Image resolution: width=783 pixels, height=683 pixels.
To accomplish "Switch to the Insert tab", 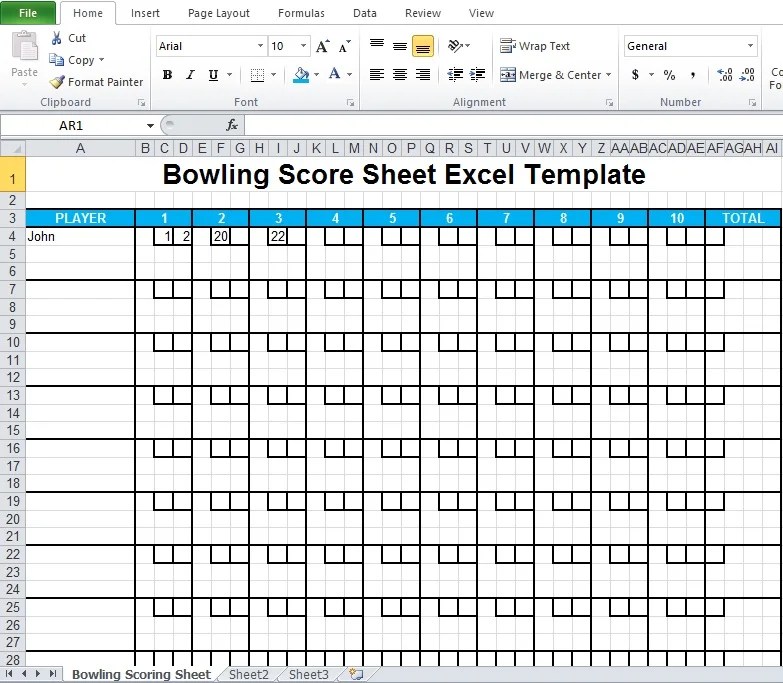I will tap(145, 13).
